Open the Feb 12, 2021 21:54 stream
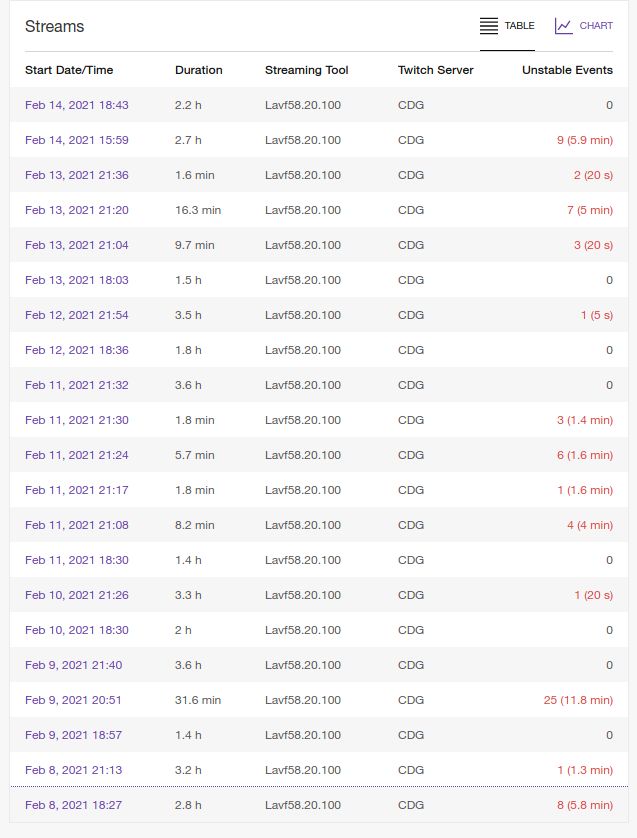The width and height of the screenshot is (637, 838). [x=76, y=315]
